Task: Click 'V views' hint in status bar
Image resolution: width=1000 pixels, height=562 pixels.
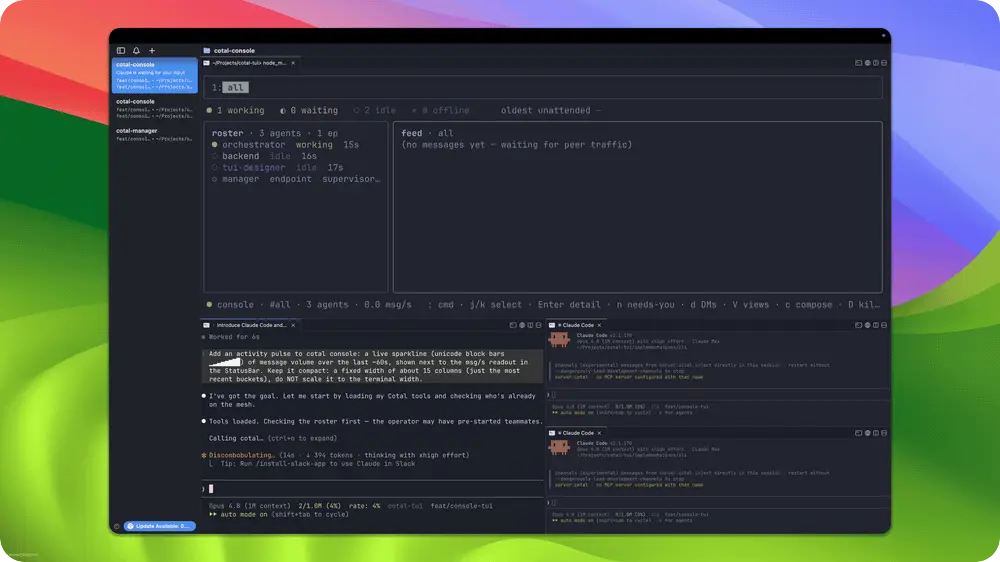Action: pyautogui.click(x=751, y=305)
